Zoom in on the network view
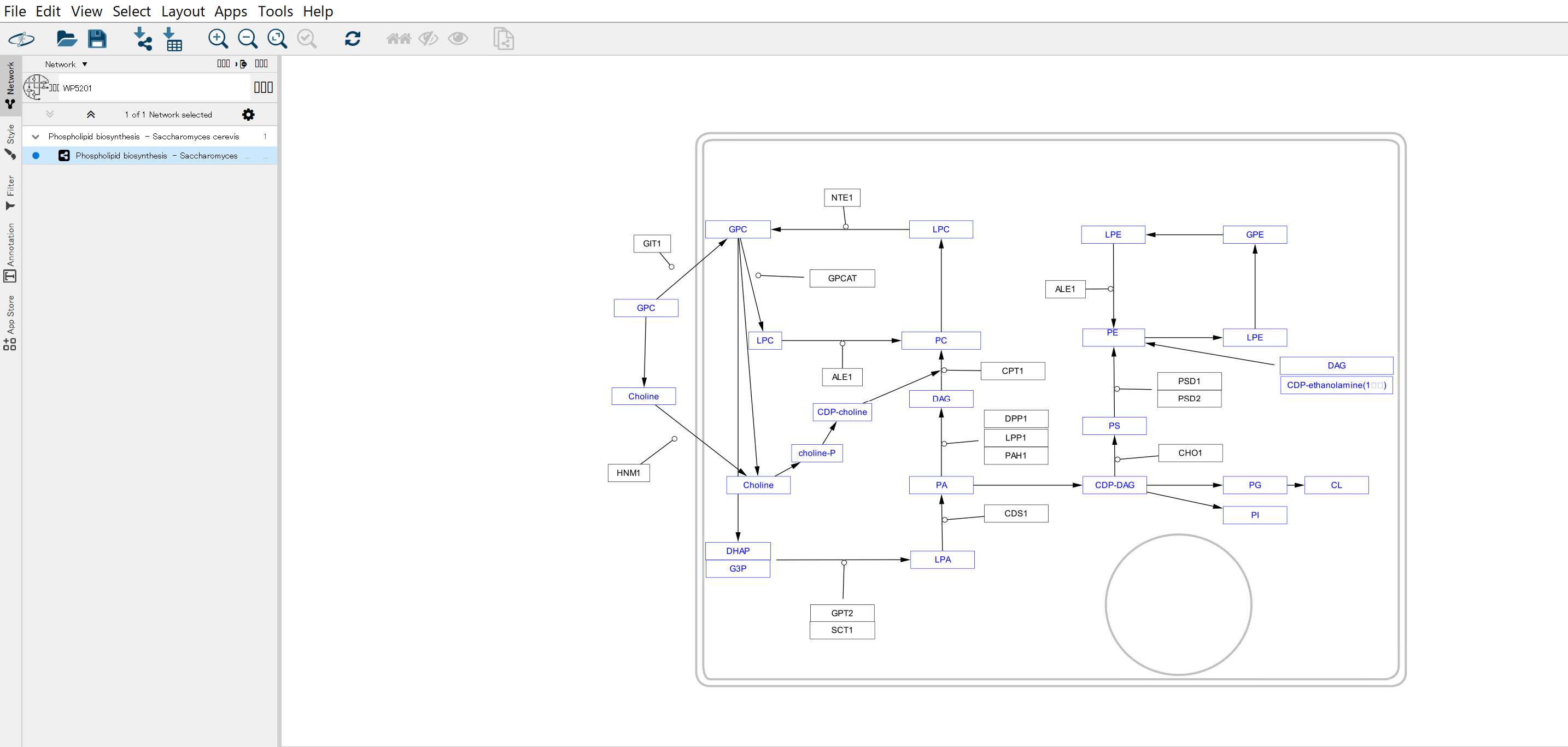The width and height of the screenshot is (1568, 747). tap(218, 39)
